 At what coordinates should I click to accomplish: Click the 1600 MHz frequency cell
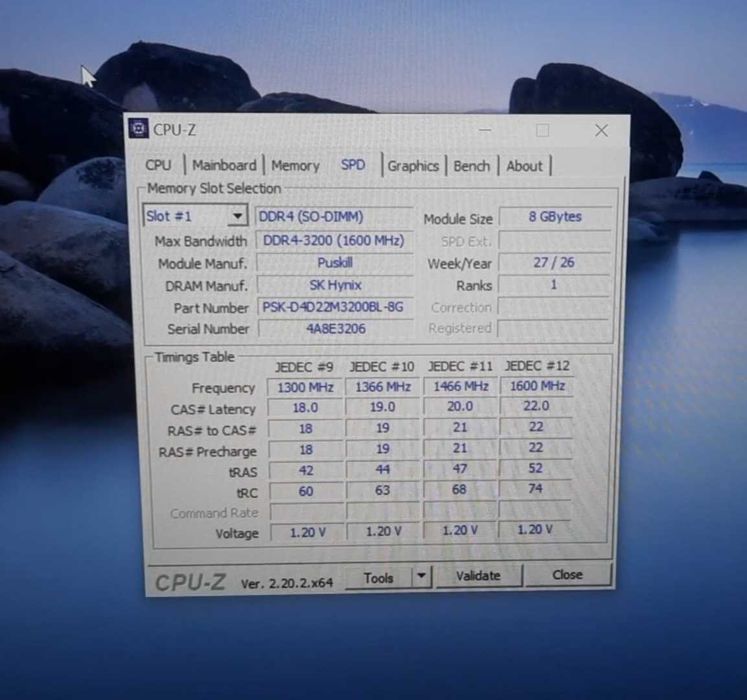[x=537, y=386]
